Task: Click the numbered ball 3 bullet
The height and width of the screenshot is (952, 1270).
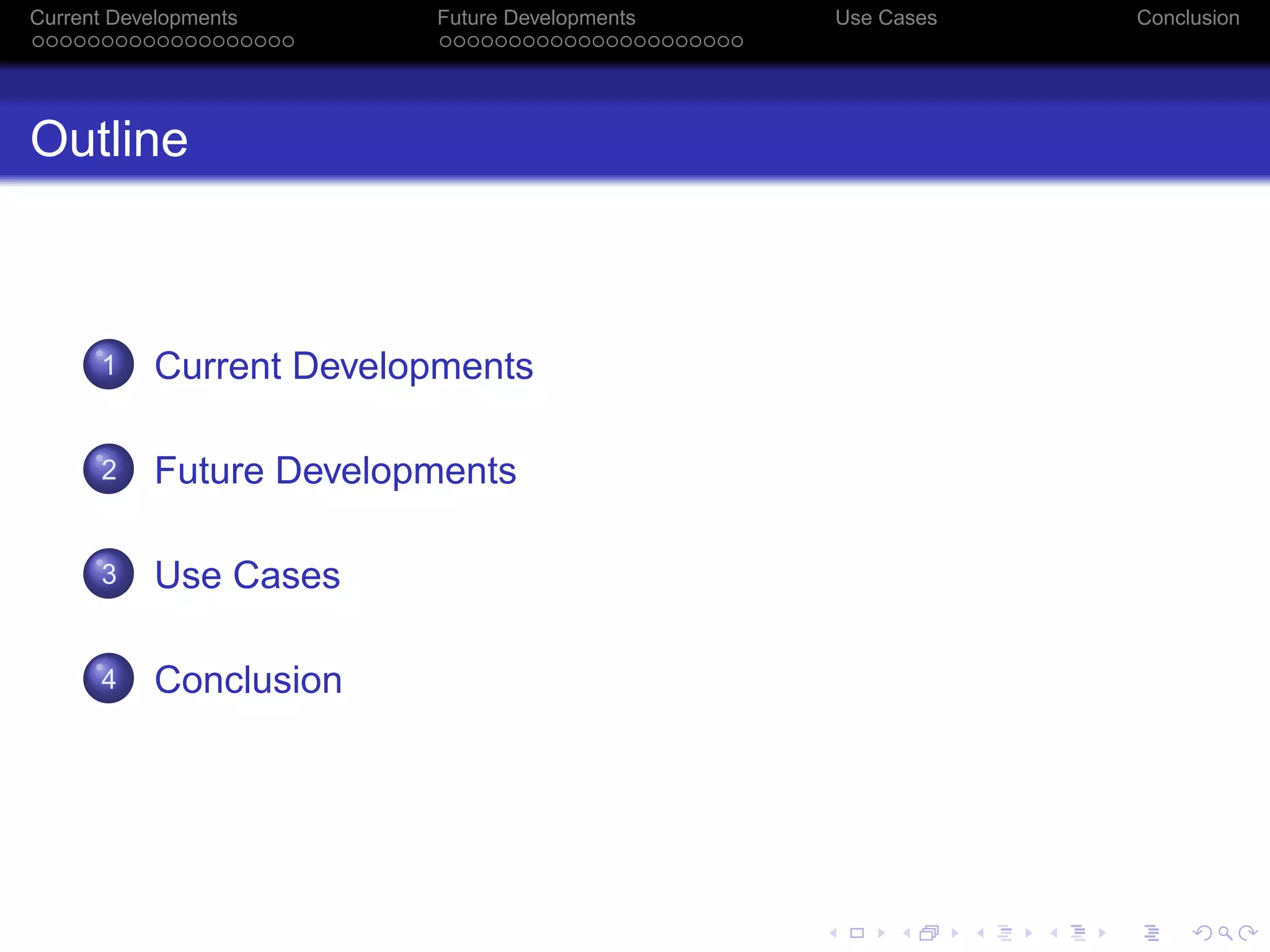Action: (x=109, y=573)
